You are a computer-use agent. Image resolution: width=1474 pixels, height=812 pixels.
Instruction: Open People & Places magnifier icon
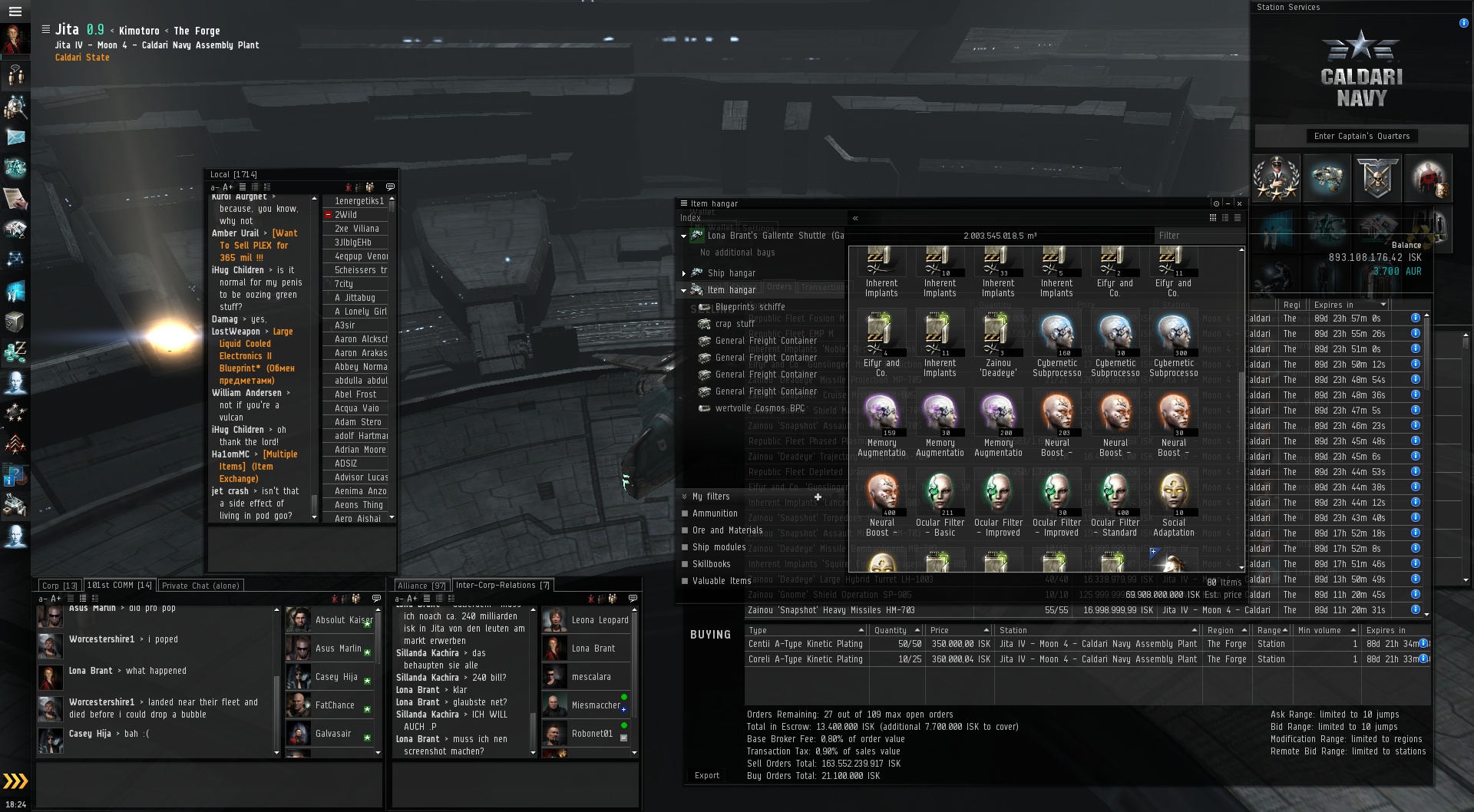[x=15, y=107]
